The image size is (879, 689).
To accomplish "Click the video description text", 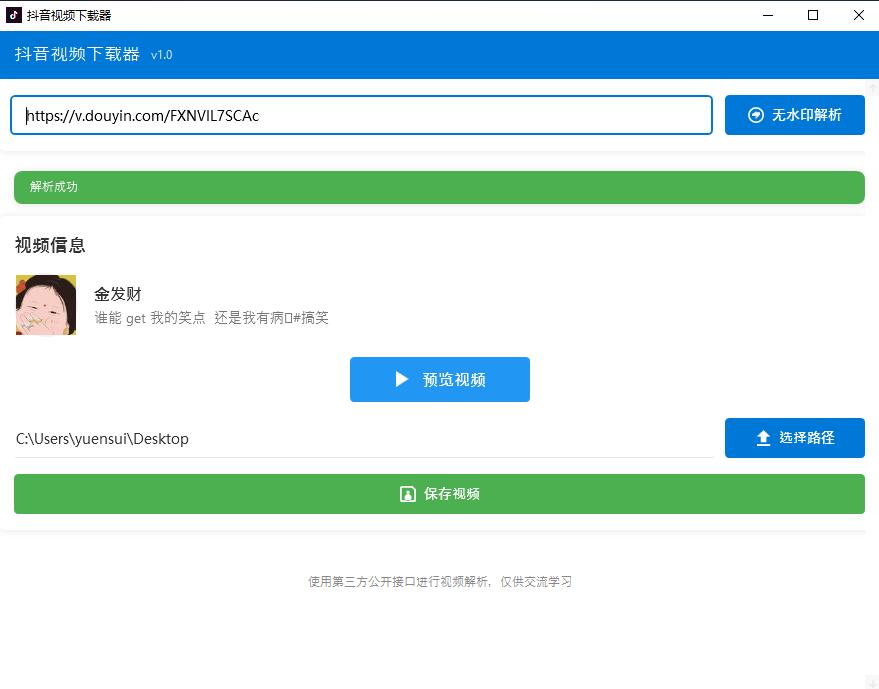I will [x=211, y=318].
